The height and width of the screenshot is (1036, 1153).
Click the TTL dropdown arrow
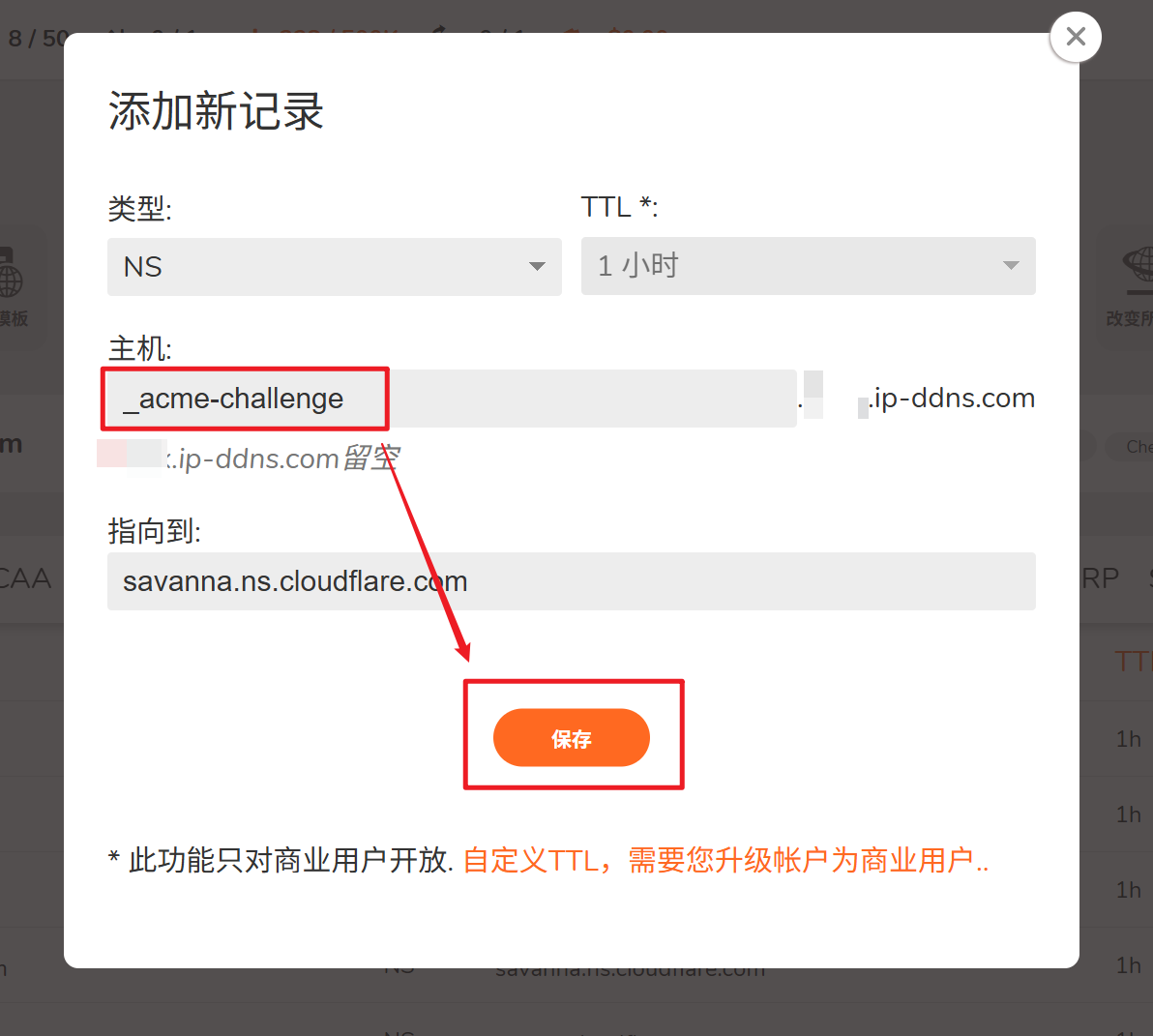(1011, 265)
